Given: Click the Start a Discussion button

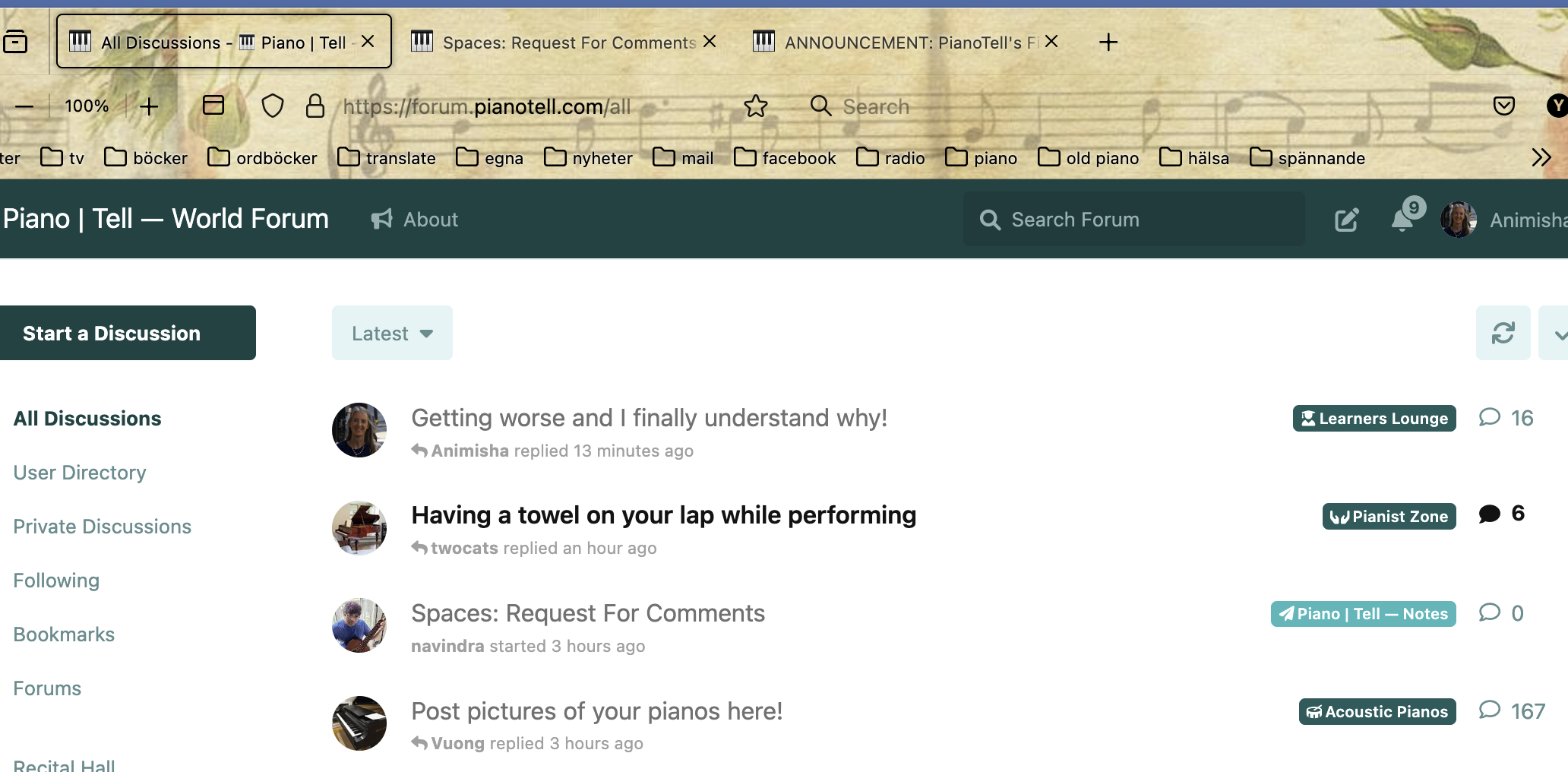Looking at the screenshot, I should [128, 333].
